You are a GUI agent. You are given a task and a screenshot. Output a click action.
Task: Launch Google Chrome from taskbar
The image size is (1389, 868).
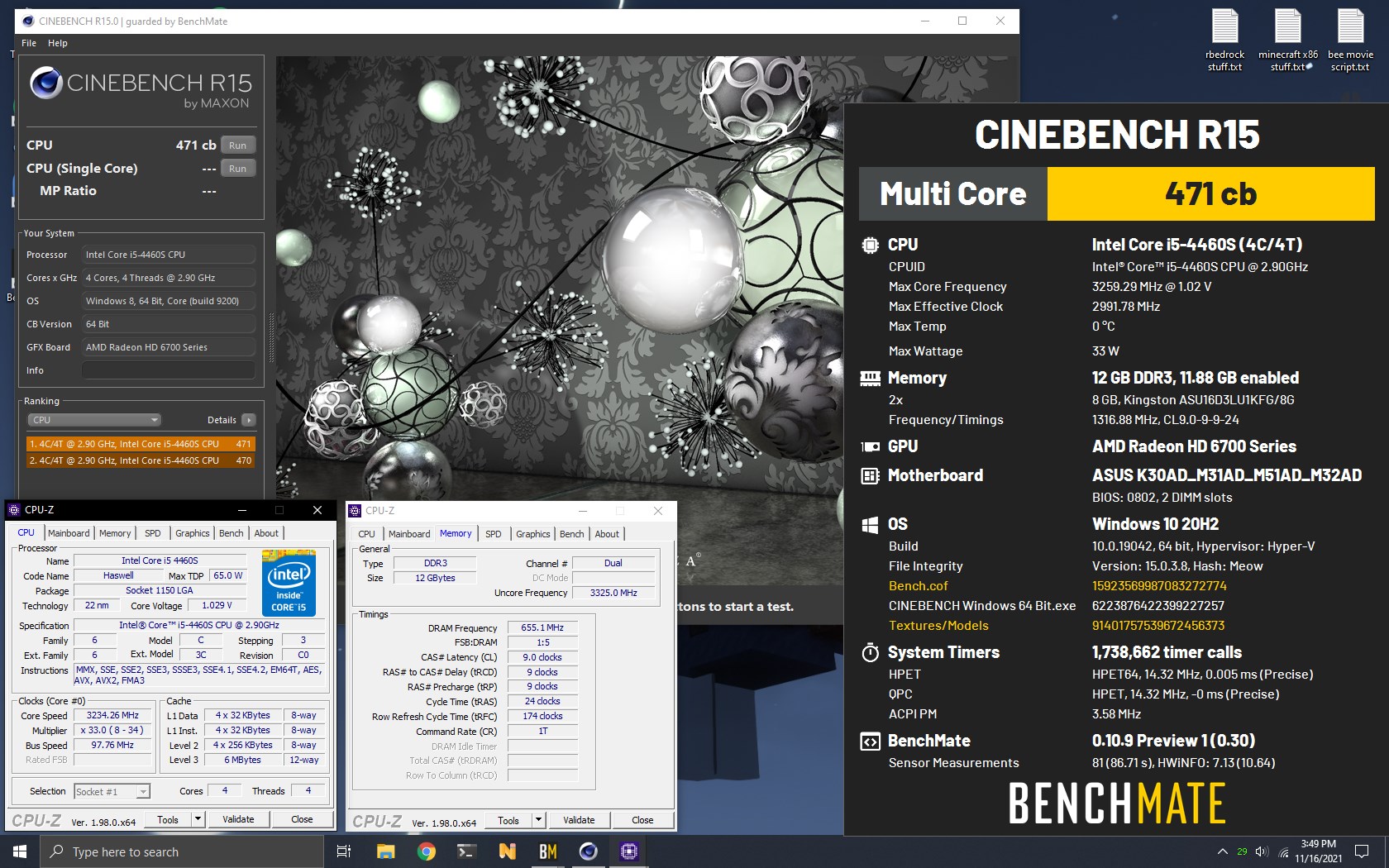pyautogui.click(x=427, y=851)
